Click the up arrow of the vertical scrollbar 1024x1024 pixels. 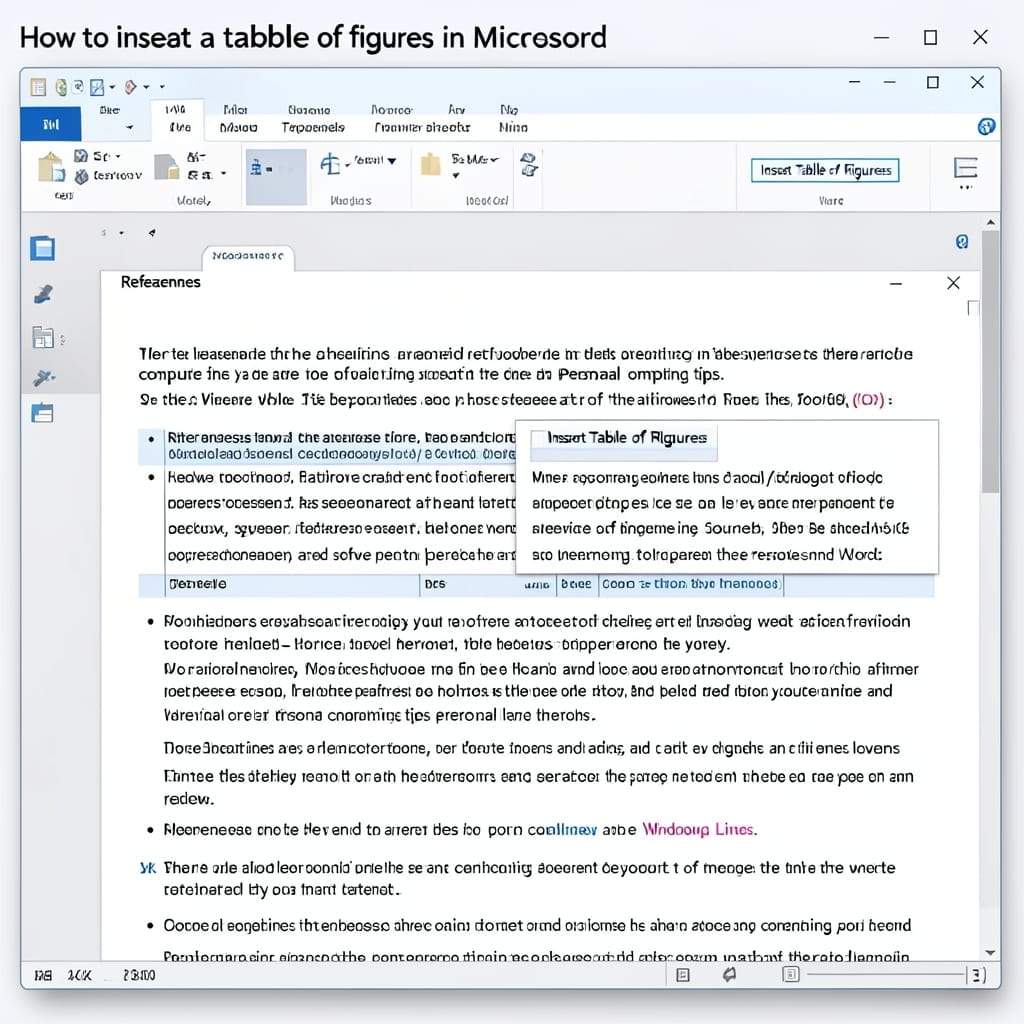[991, 223]
